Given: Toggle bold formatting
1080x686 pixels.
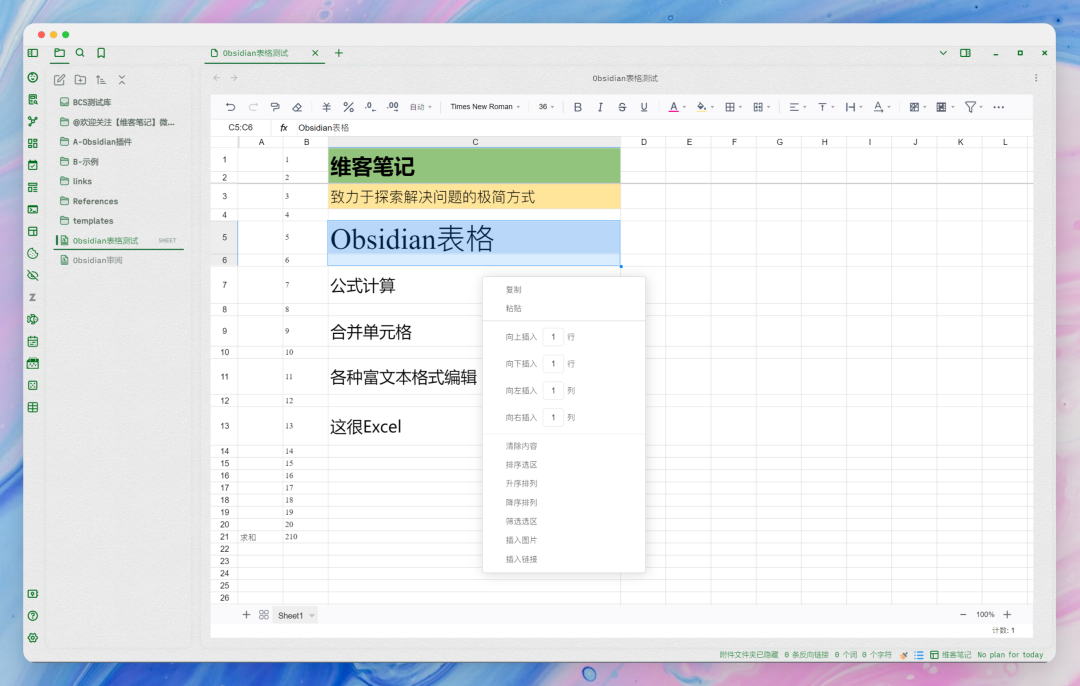Looking at the screenshot, I should click(578, 106).
